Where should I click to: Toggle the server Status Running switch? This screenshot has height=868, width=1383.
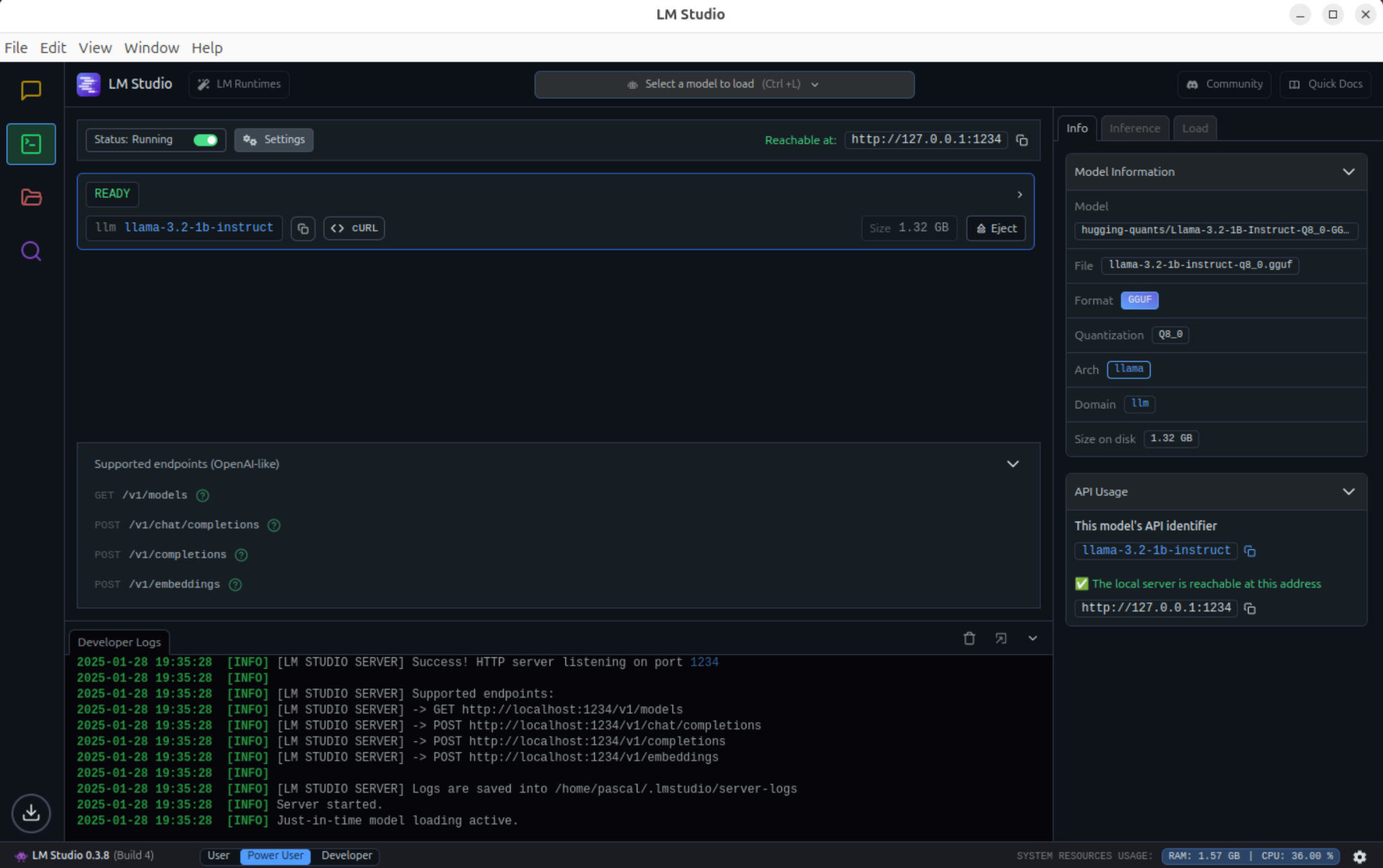205,140
